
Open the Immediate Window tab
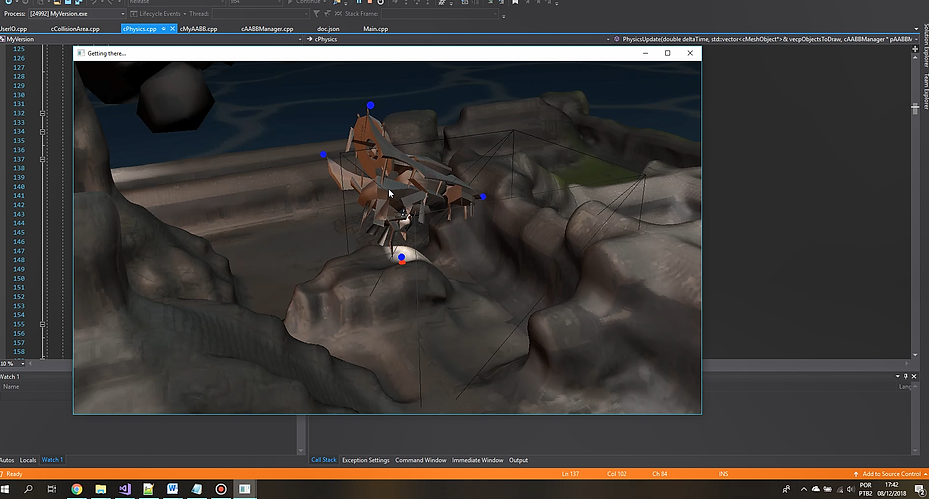478,460
